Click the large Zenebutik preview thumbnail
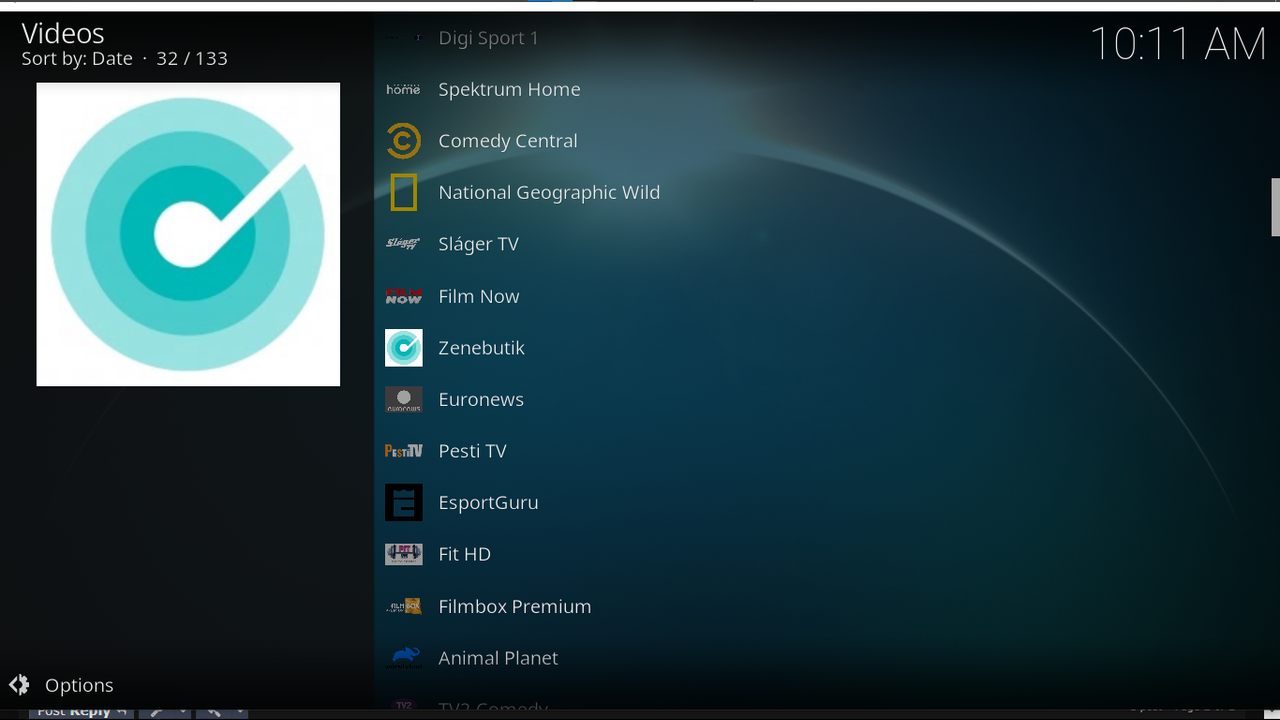Viewport: 1280px width, 720px height. coord(188,234)
